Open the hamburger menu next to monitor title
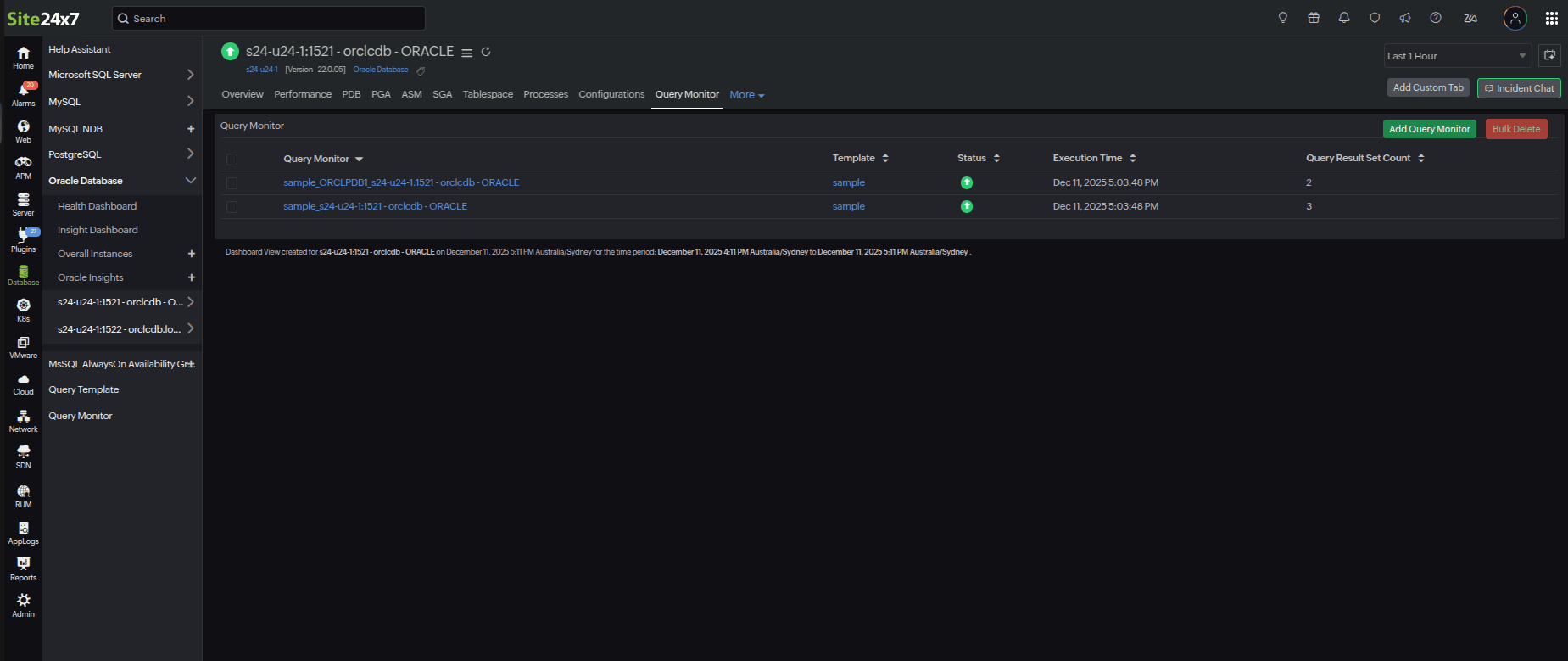 click(466, 53)
